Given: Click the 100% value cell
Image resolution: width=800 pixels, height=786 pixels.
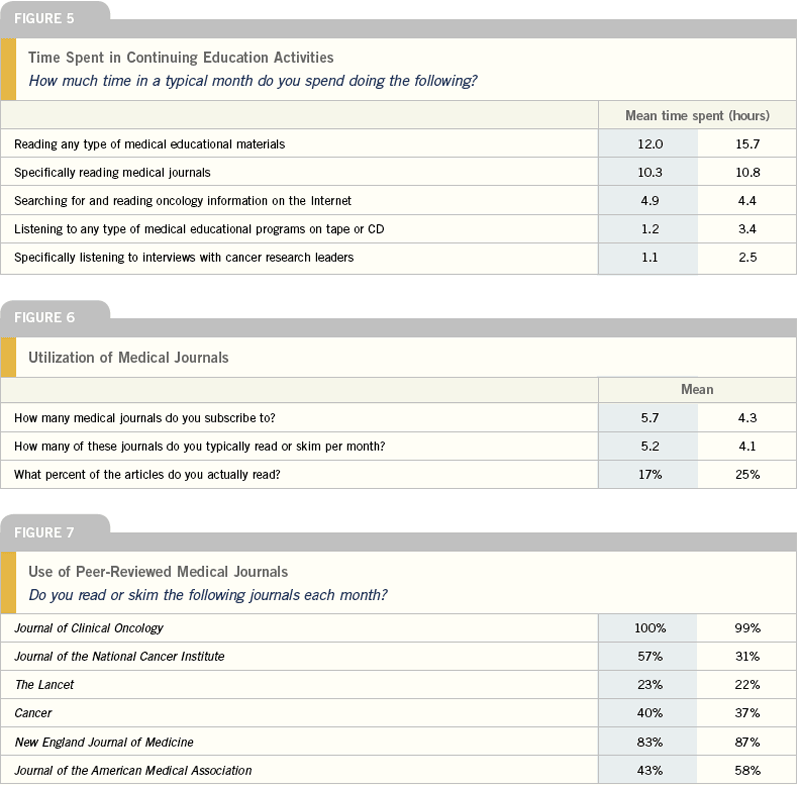Looking at the screenshot, I should click(649, 628).
